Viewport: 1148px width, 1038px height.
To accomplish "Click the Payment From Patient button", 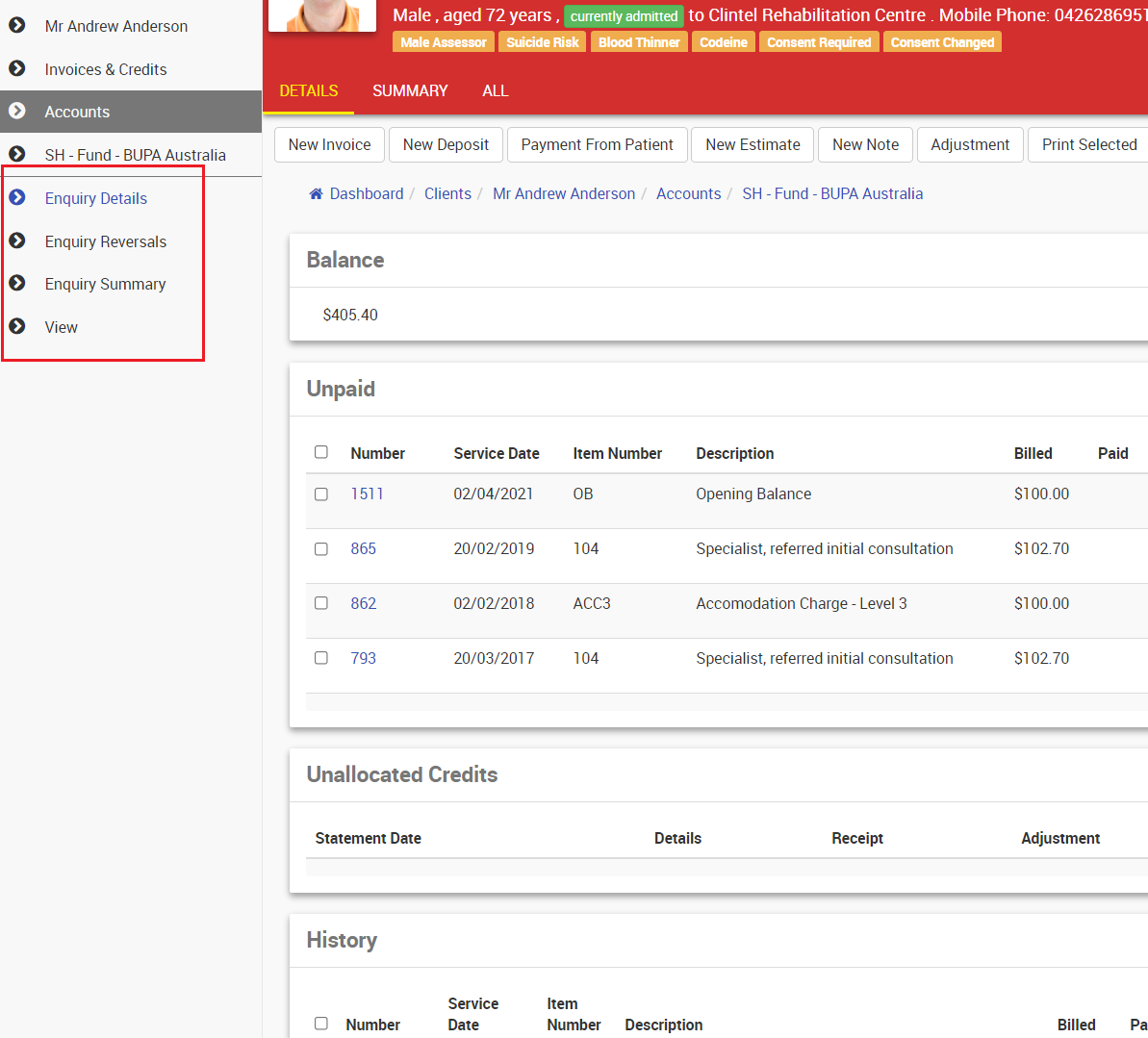I will tap(597, 144).
